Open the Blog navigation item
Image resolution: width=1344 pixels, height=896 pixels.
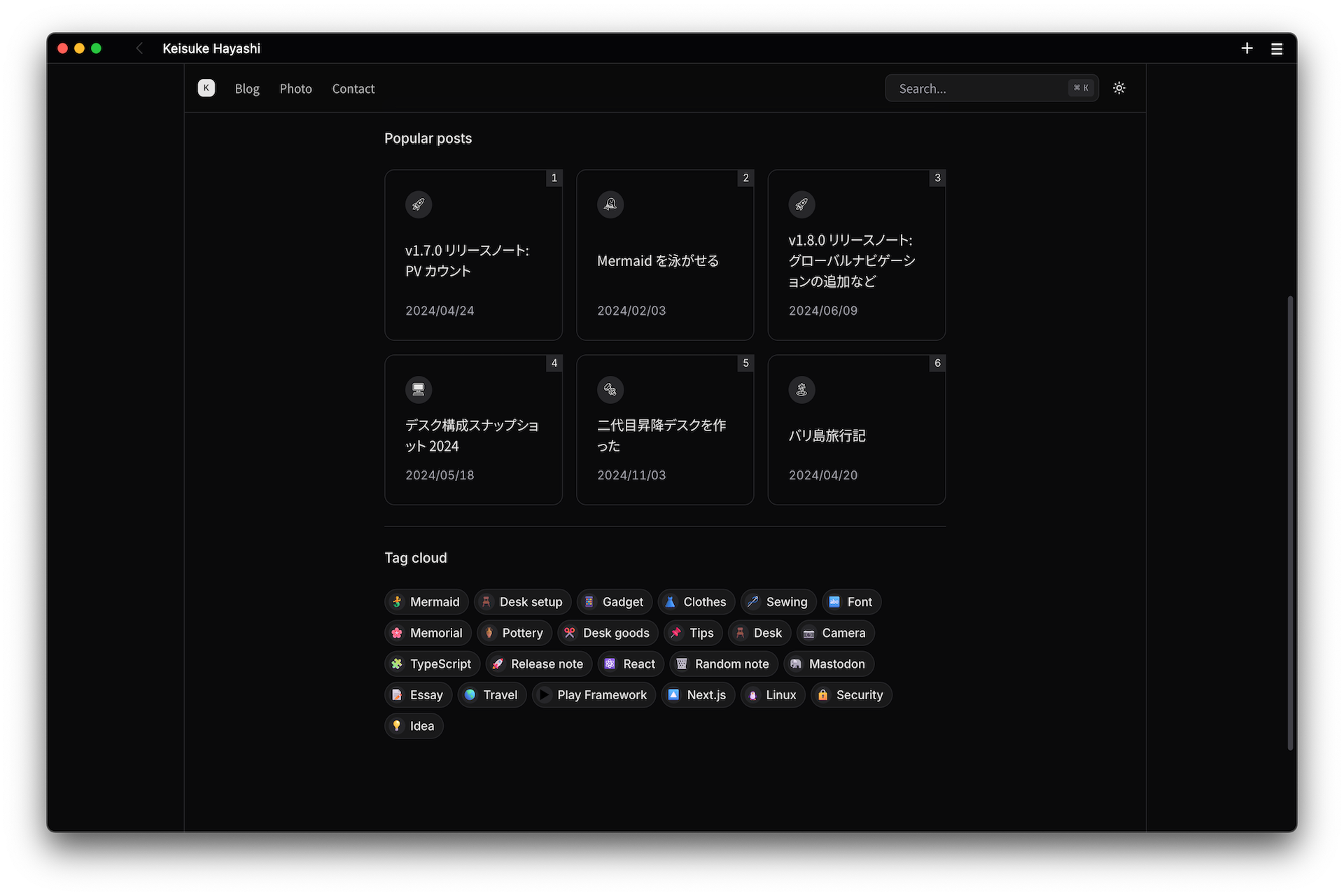(x=246, y=89)
